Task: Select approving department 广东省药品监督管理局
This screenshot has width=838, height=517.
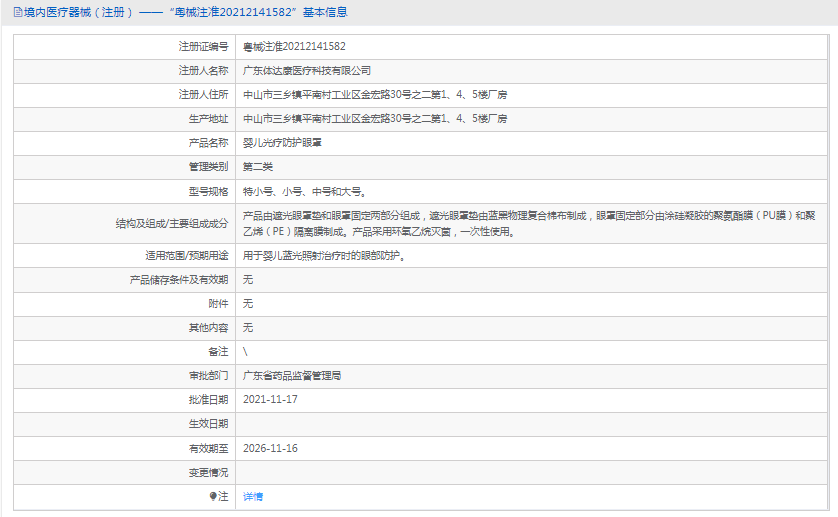Action: pyautogui.click(x=293, y=375)
